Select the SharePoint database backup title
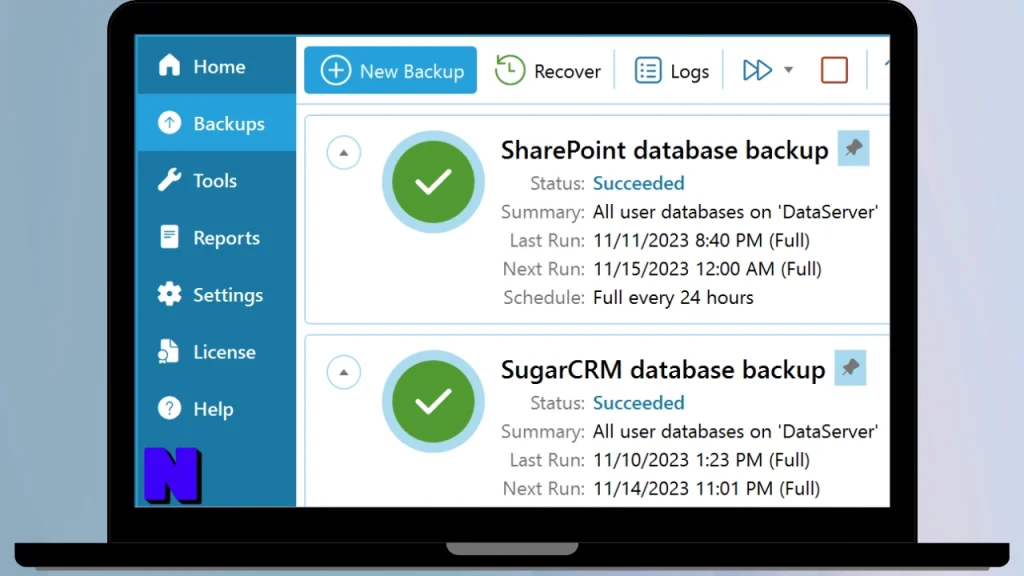The width and height of the screenshot is (1024, 576). pos(664,150)
